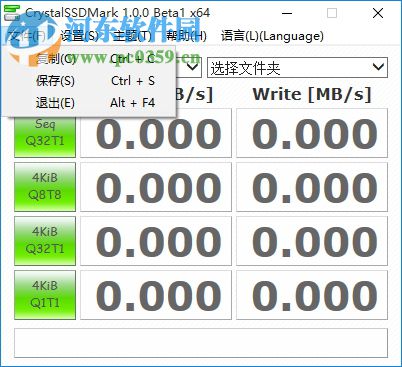Screen dimensions: 402x367
Task: Choose 退出(E) from the file menu
Action: point(89,103)
